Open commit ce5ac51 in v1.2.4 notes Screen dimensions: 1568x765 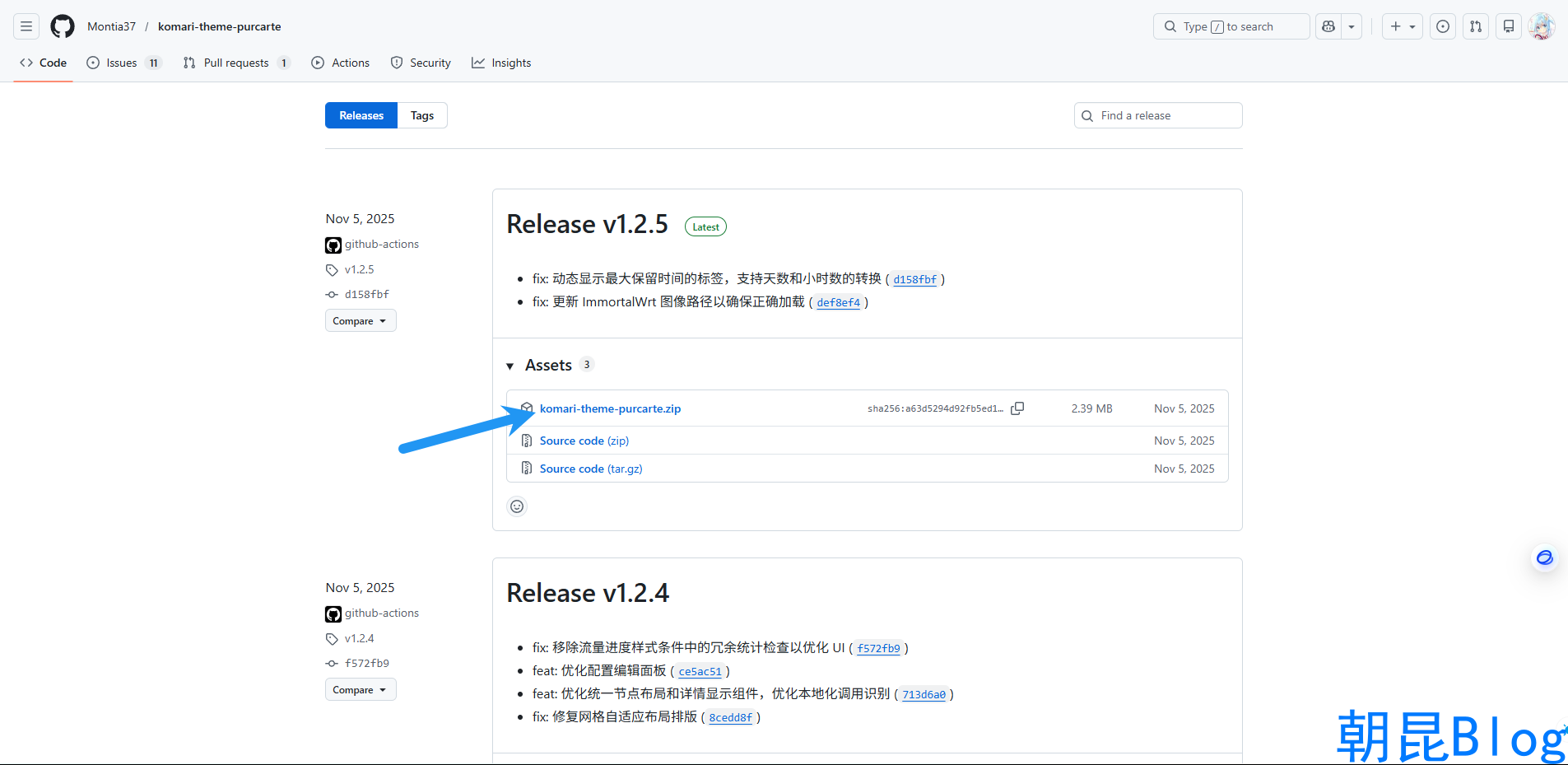click(700, 671)
